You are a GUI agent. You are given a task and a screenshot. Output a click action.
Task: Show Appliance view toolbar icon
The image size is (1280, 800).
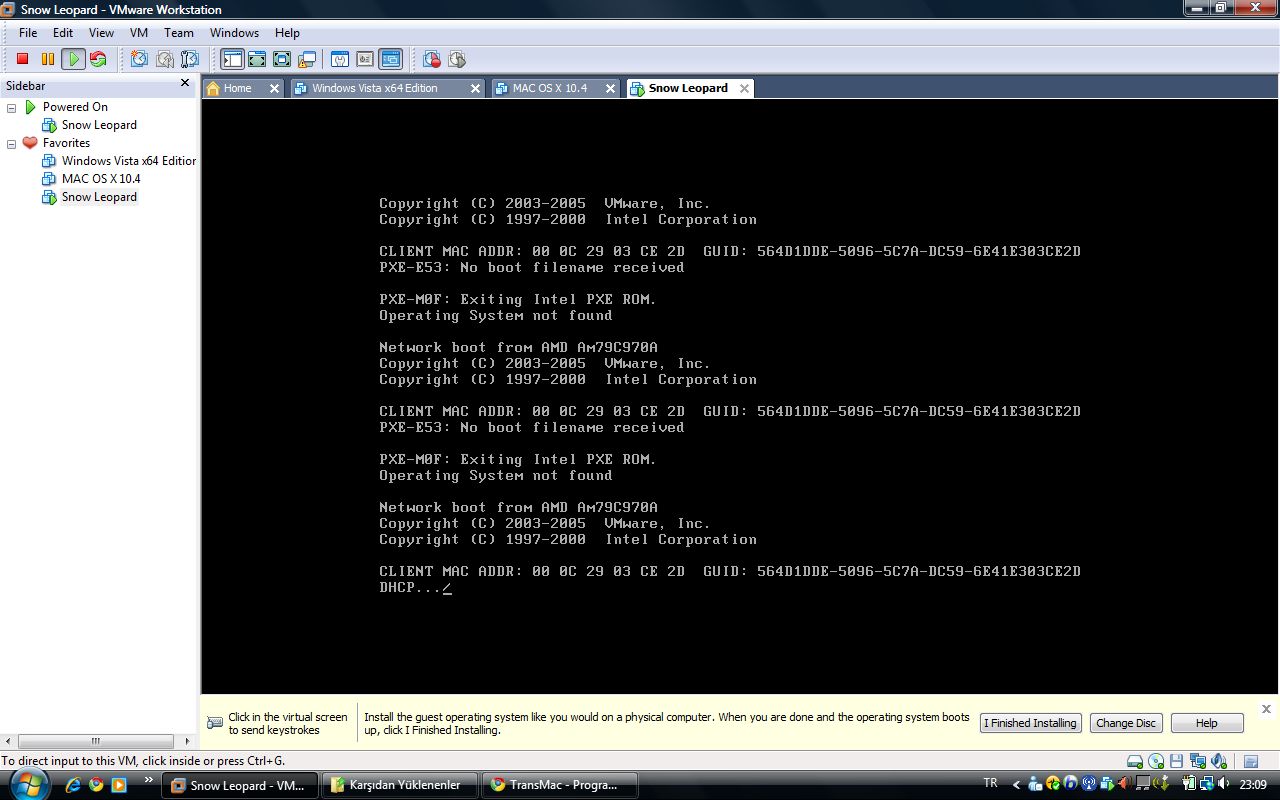(x=365, y=59)
